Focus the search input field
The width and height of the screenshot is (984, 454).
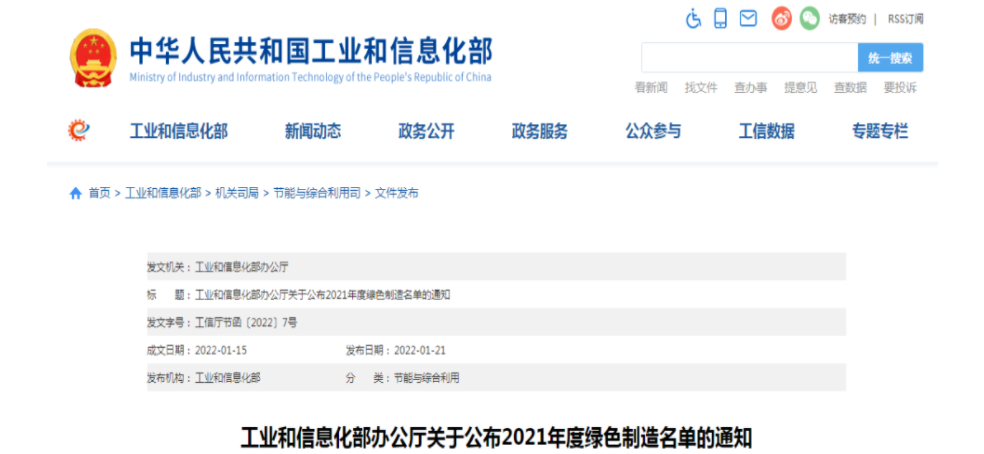[x=749, y=58]
